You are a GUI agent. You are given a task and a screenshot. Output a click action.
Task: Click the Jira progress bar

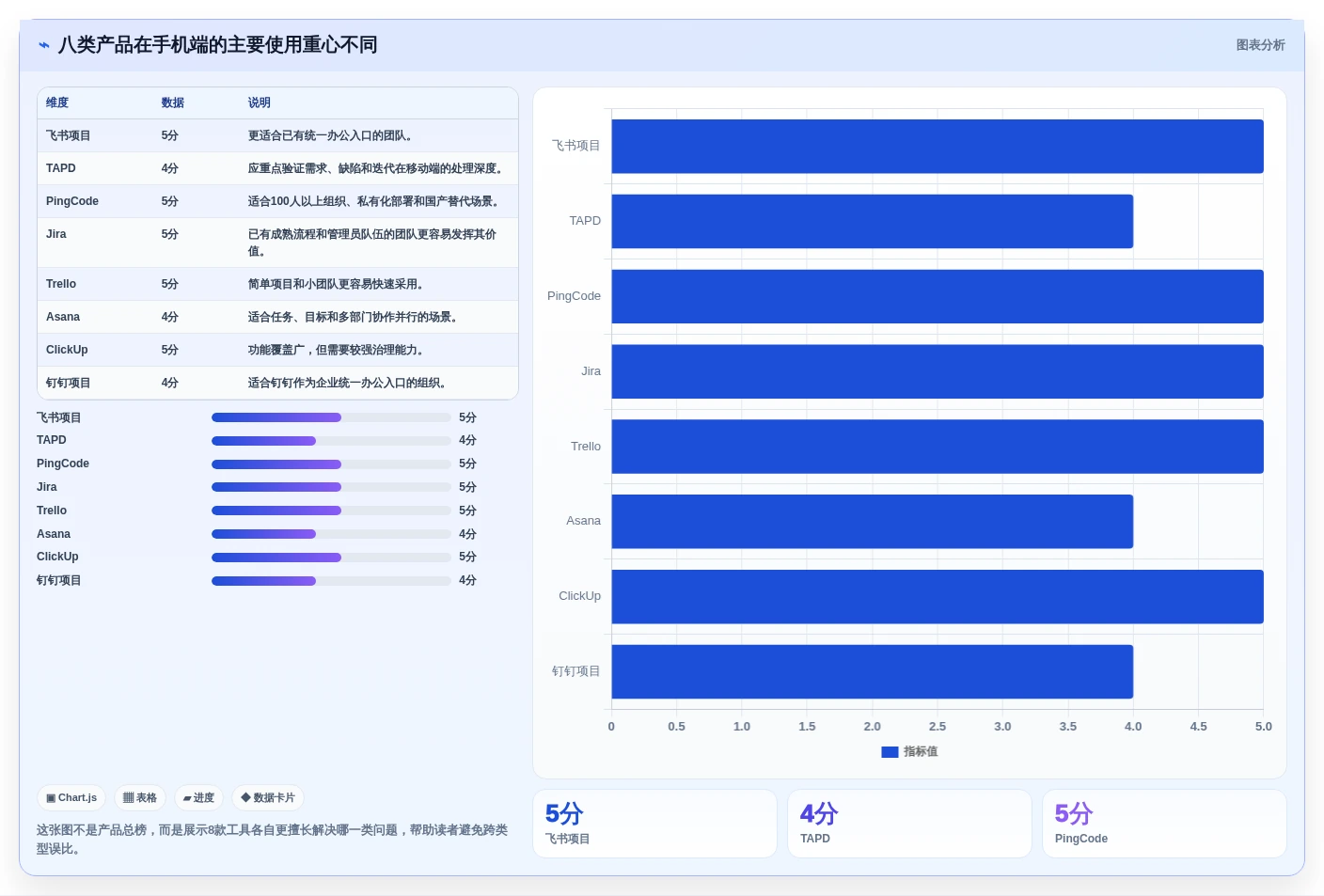(331, 487)
